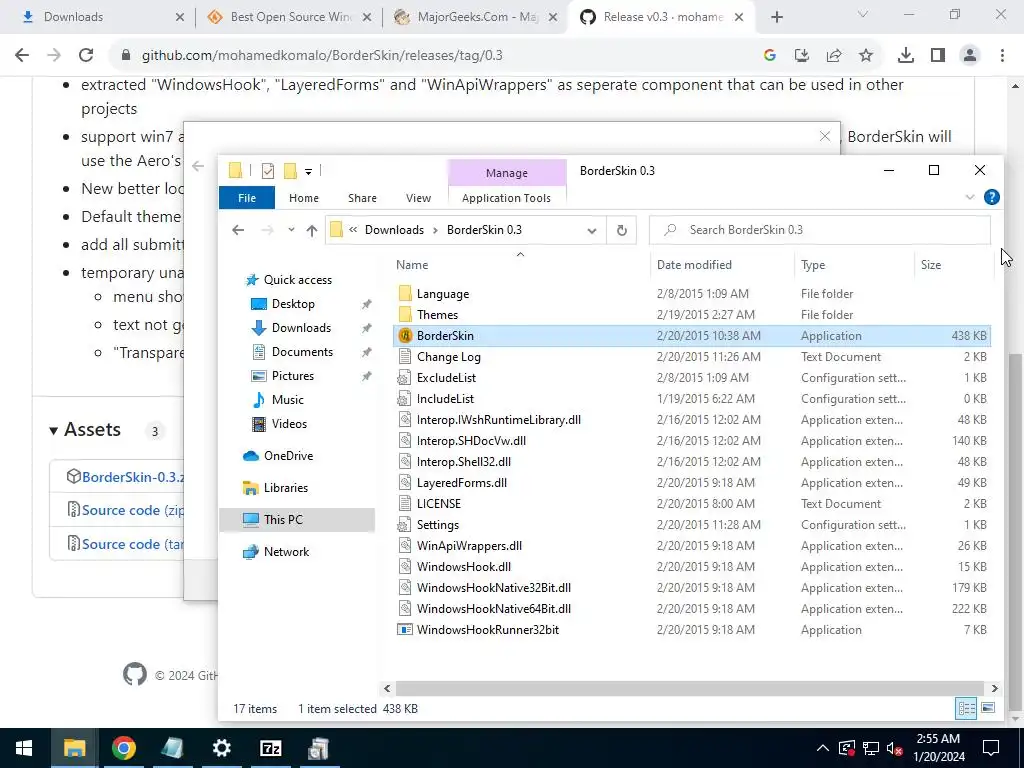Screen dimensions: 1024x768
Task: Open the Language folder icon
Action: pos(405,294)
